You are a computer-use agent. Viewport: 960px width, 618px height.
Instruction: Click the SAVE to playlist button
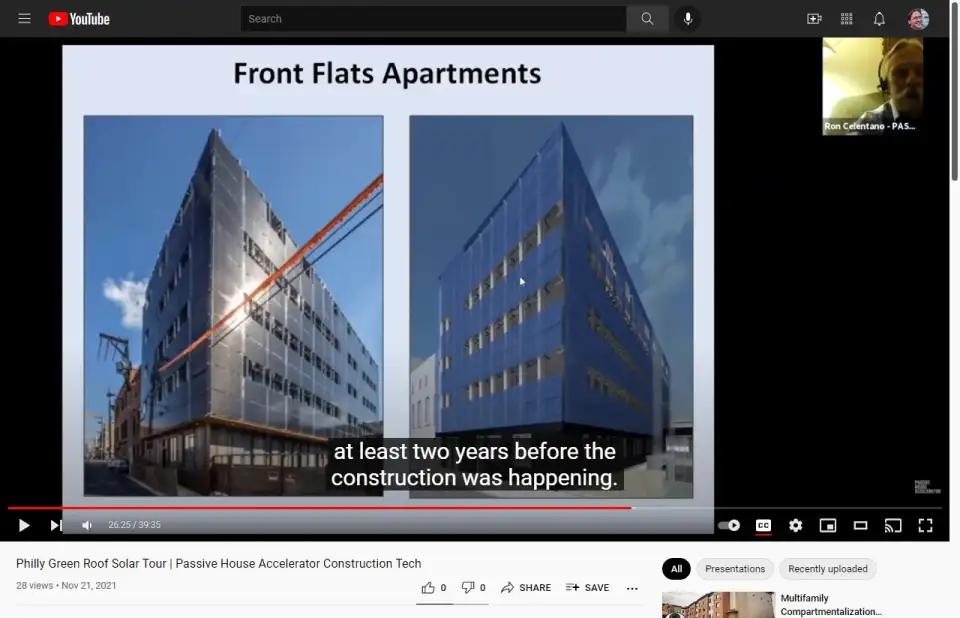(587, 588)
